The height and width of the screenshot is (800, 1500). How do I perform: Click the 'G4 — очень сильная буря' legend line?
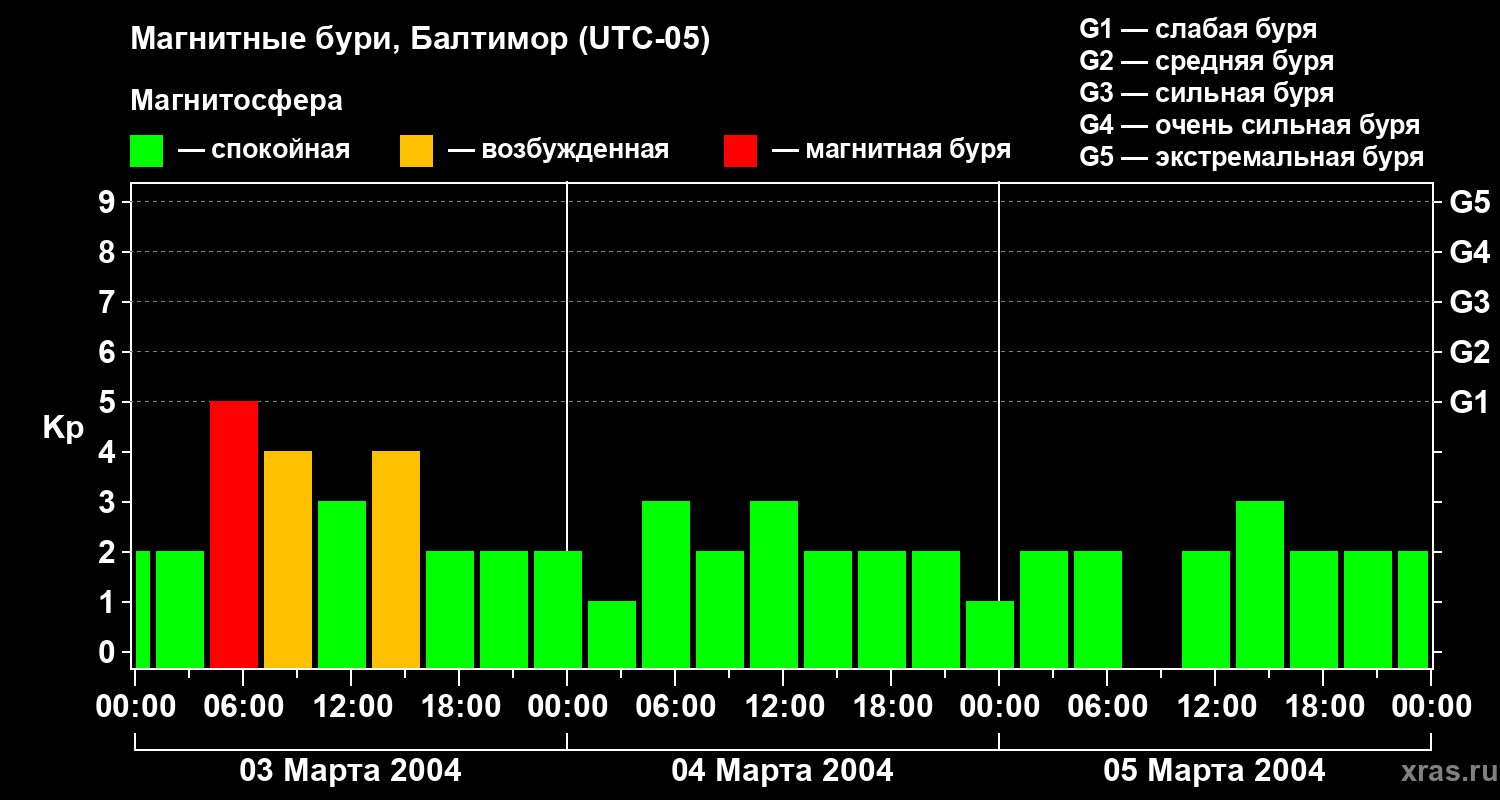coord(1250,125)
